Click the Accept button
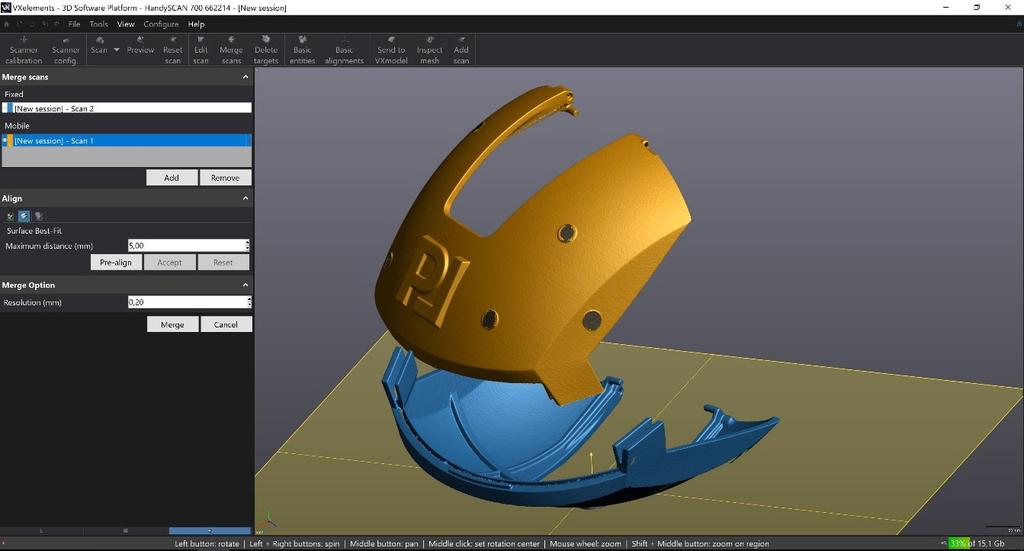The height and width of the screenshot is (551, 1024). click(169, 262)
